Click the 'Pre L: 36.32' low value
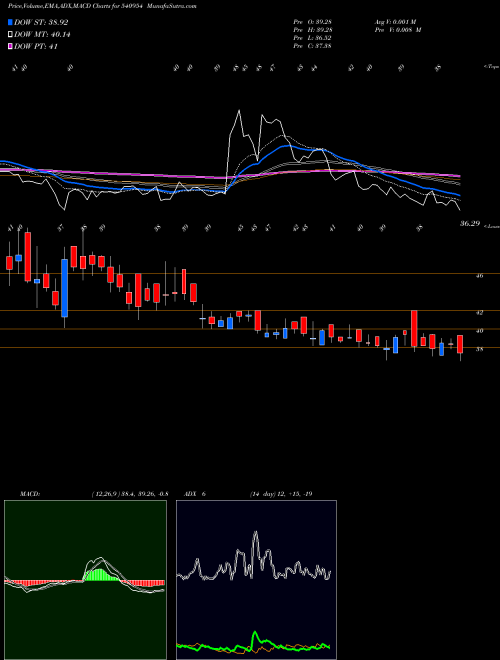 (313, 37)
